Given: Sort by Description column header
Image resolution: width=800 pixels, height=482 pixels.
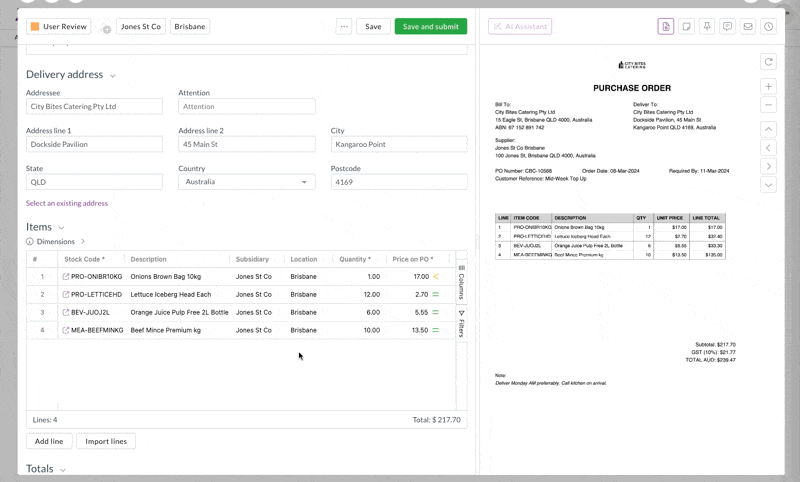Looking at the screenshot, I should 148,259.
